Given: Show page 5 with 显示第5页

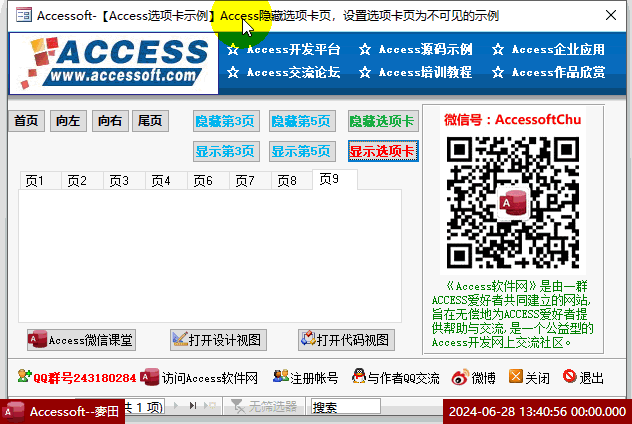Looking at the screenshot, I should click(x=302, y=152).
